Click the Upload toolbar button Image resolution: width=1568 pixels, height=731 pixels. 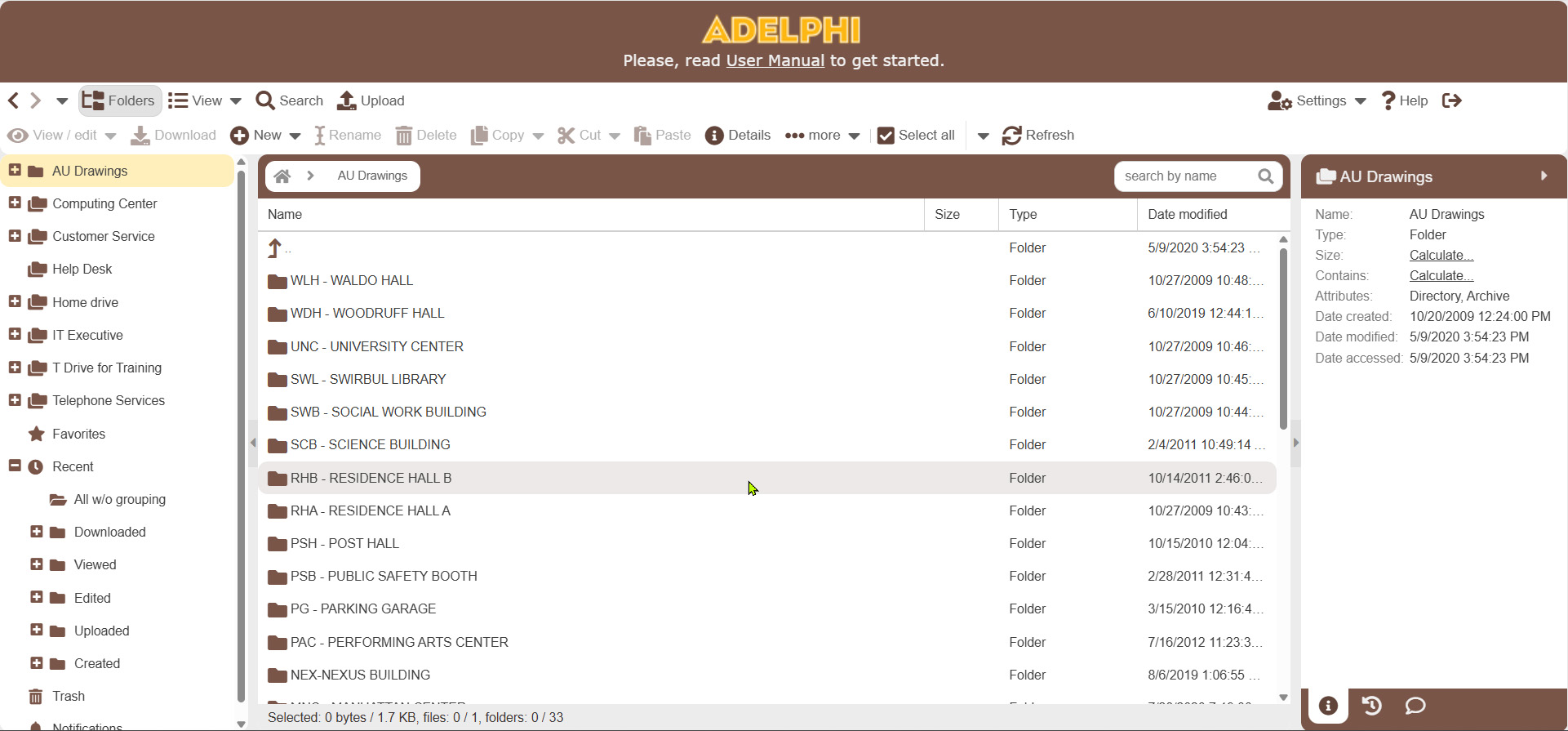pos(371,100)
